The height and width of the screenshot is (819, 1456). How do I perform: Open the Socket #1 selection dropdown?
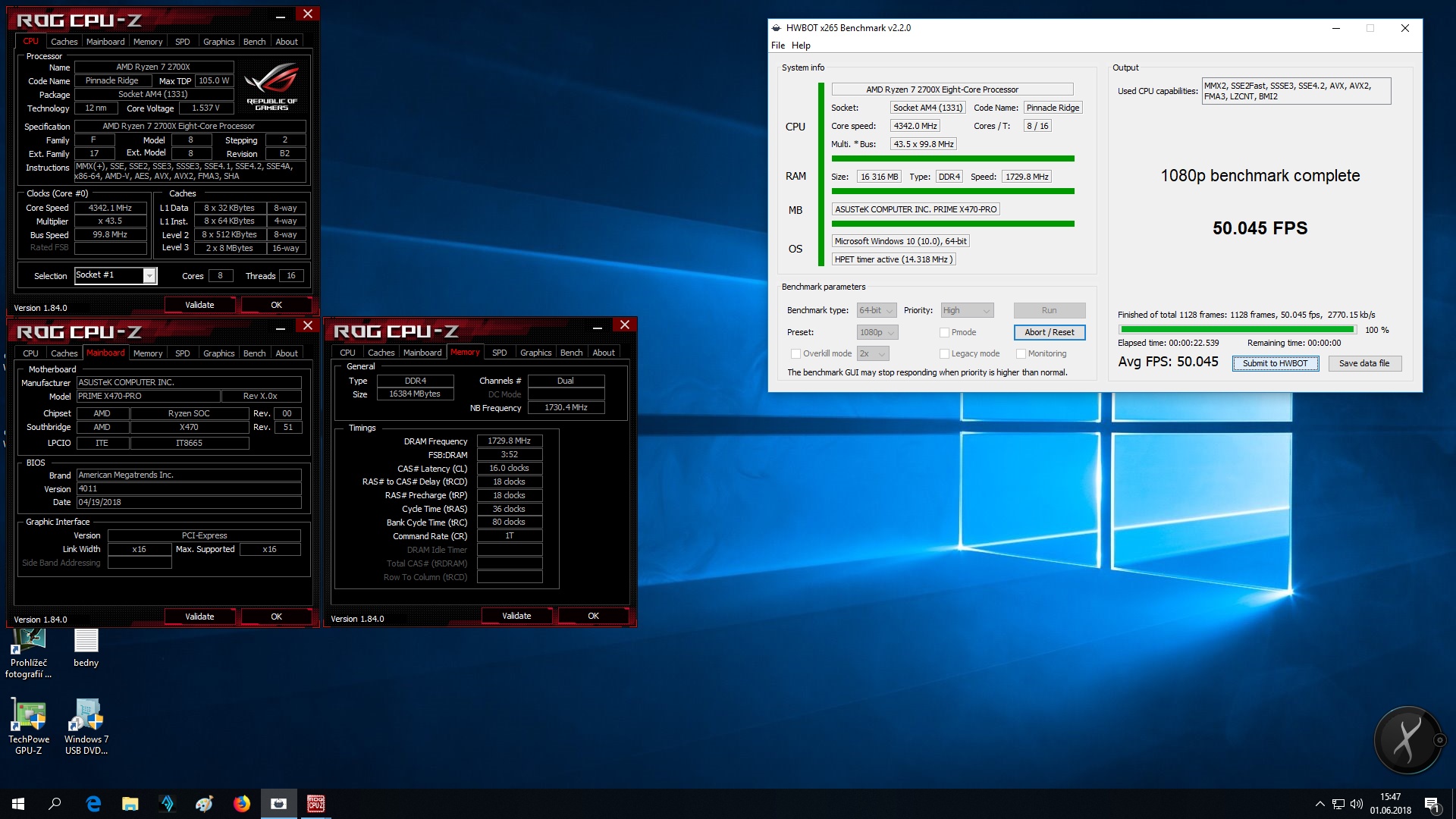tap(115, 275)
